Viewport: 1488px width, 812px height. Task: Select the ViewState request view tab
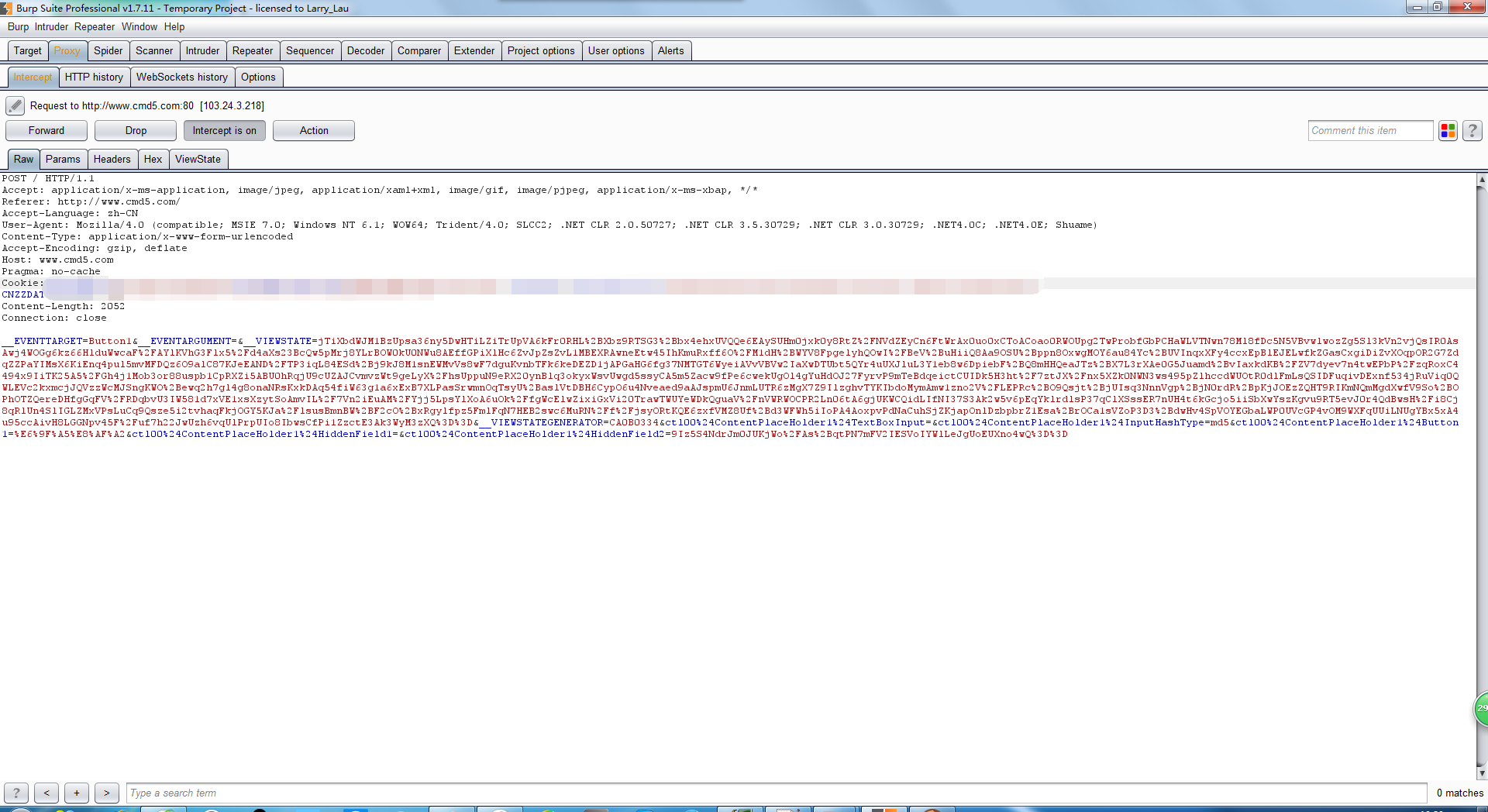(x=198, y=159)
